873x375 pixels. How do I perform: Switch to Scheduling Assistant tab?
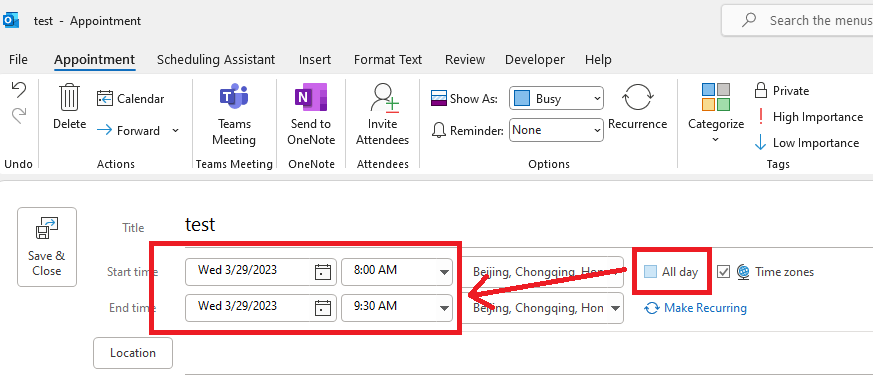click(x=216, y=60)
